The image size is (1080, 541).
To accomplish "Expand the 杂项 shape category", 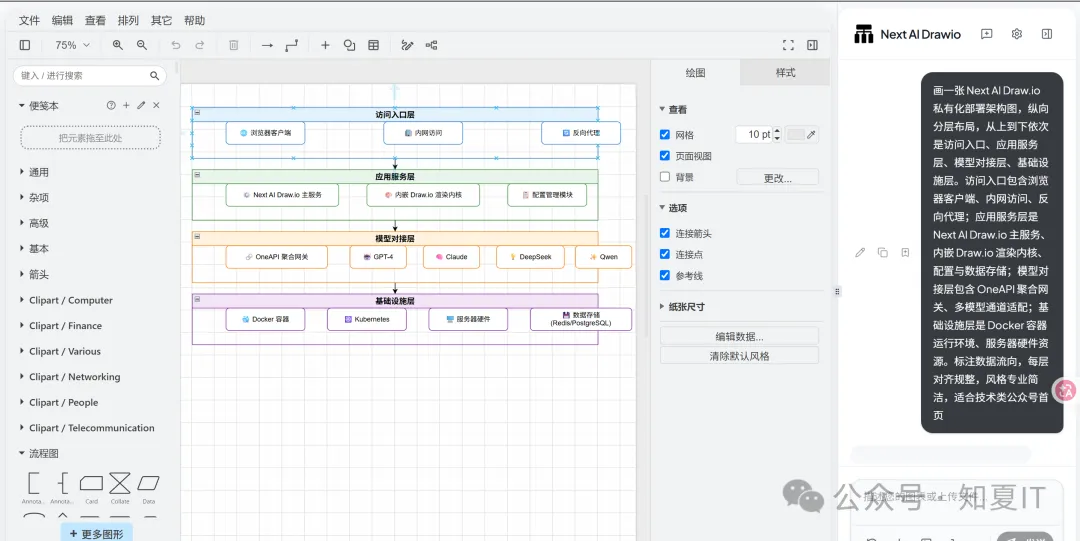I will (34, 198).
